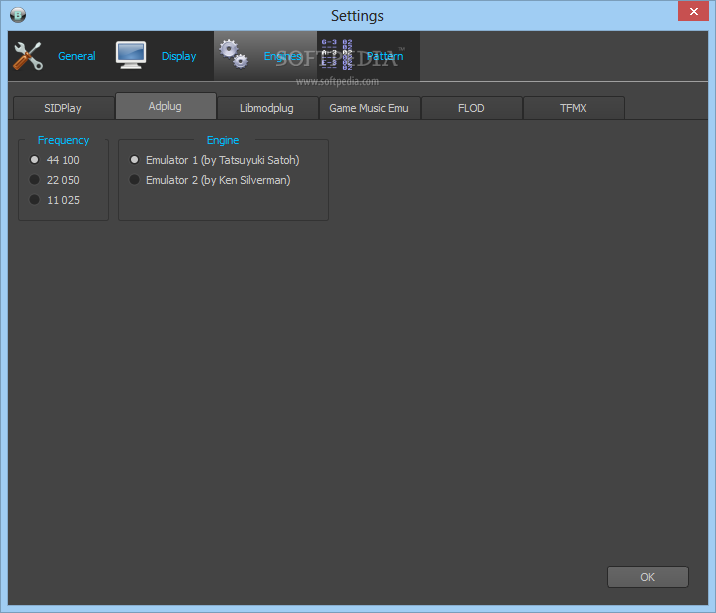Switch to the FLOD tab
716x613 pixels.
click(x=471, y=108)
